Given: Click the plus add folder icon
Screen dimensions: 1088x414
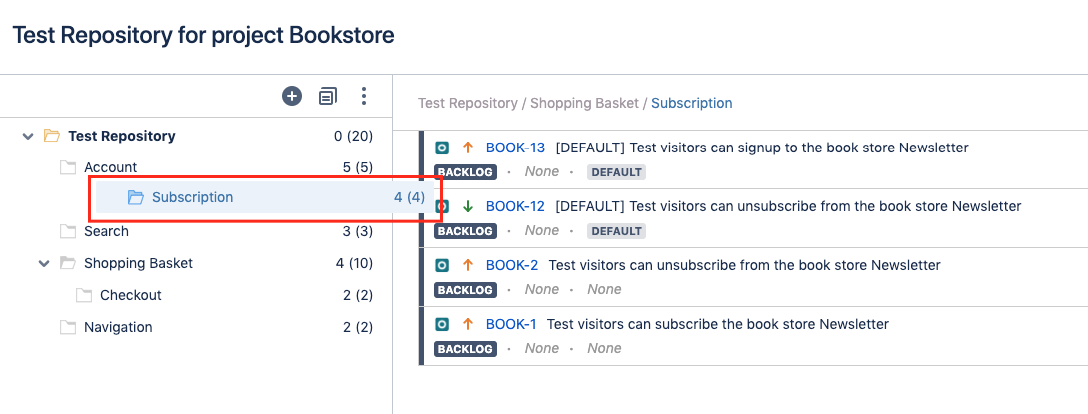Looking at the screenshot, I should point(292,96).
